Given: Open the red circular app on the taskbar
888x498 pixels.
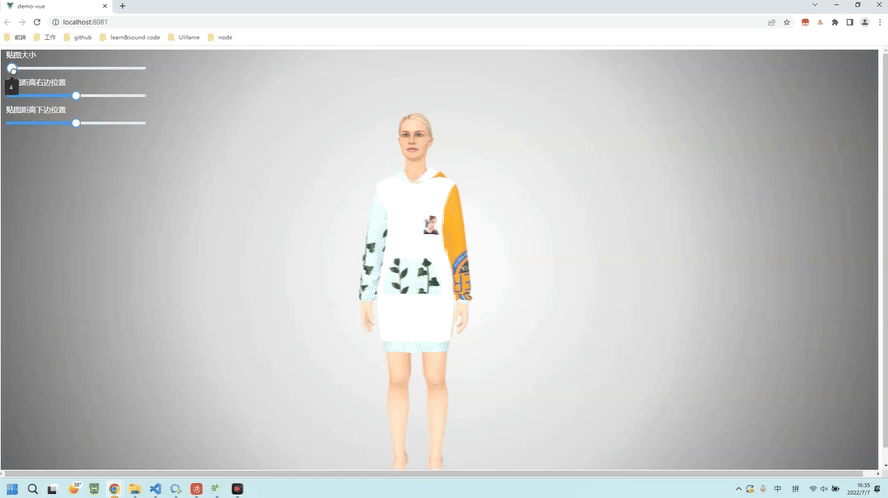Looking at the screenshot, I should coord(197,489).
